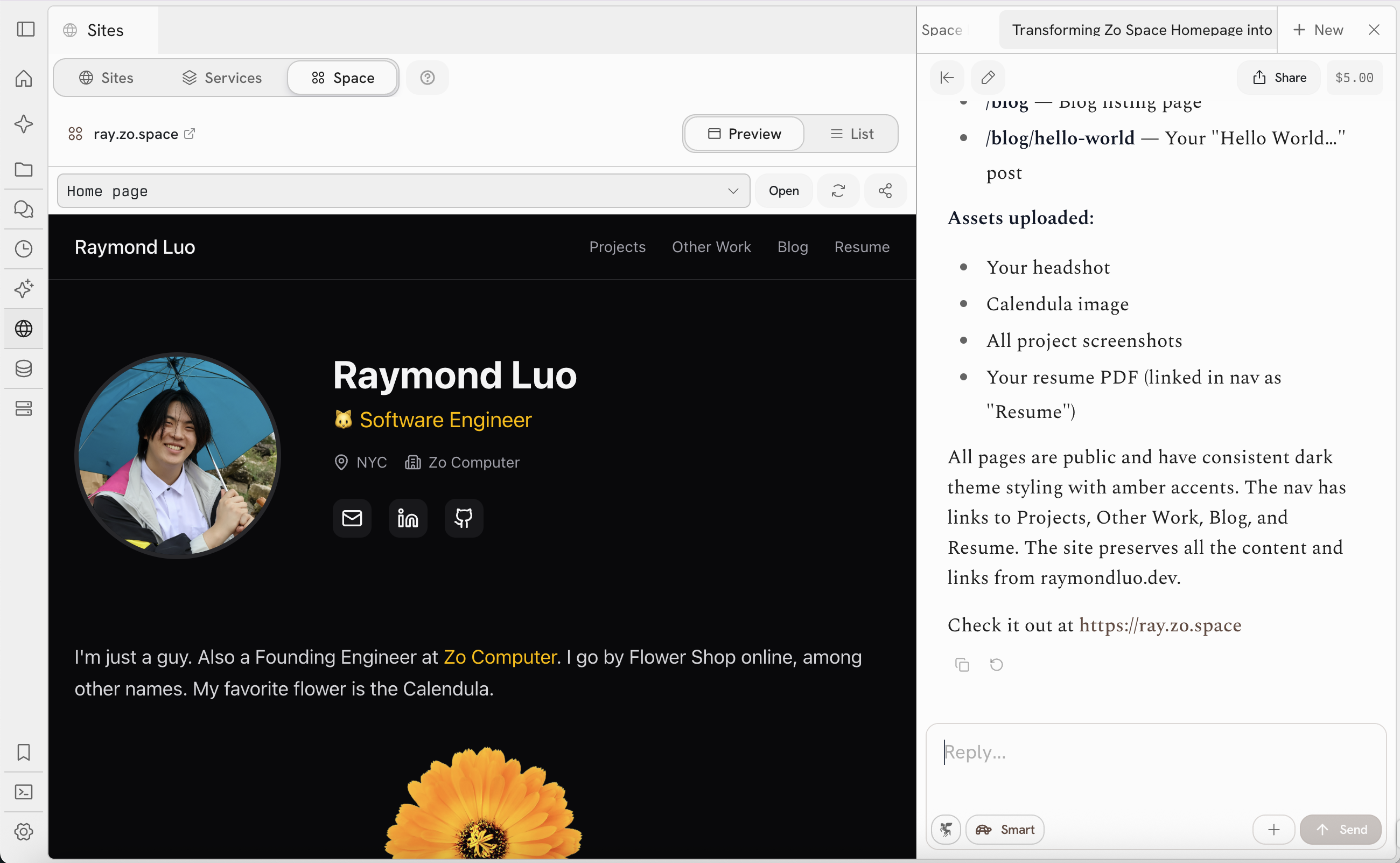1400x863 pixels.
Task: Click the Share button in chat
Action: click(1278, 78)
